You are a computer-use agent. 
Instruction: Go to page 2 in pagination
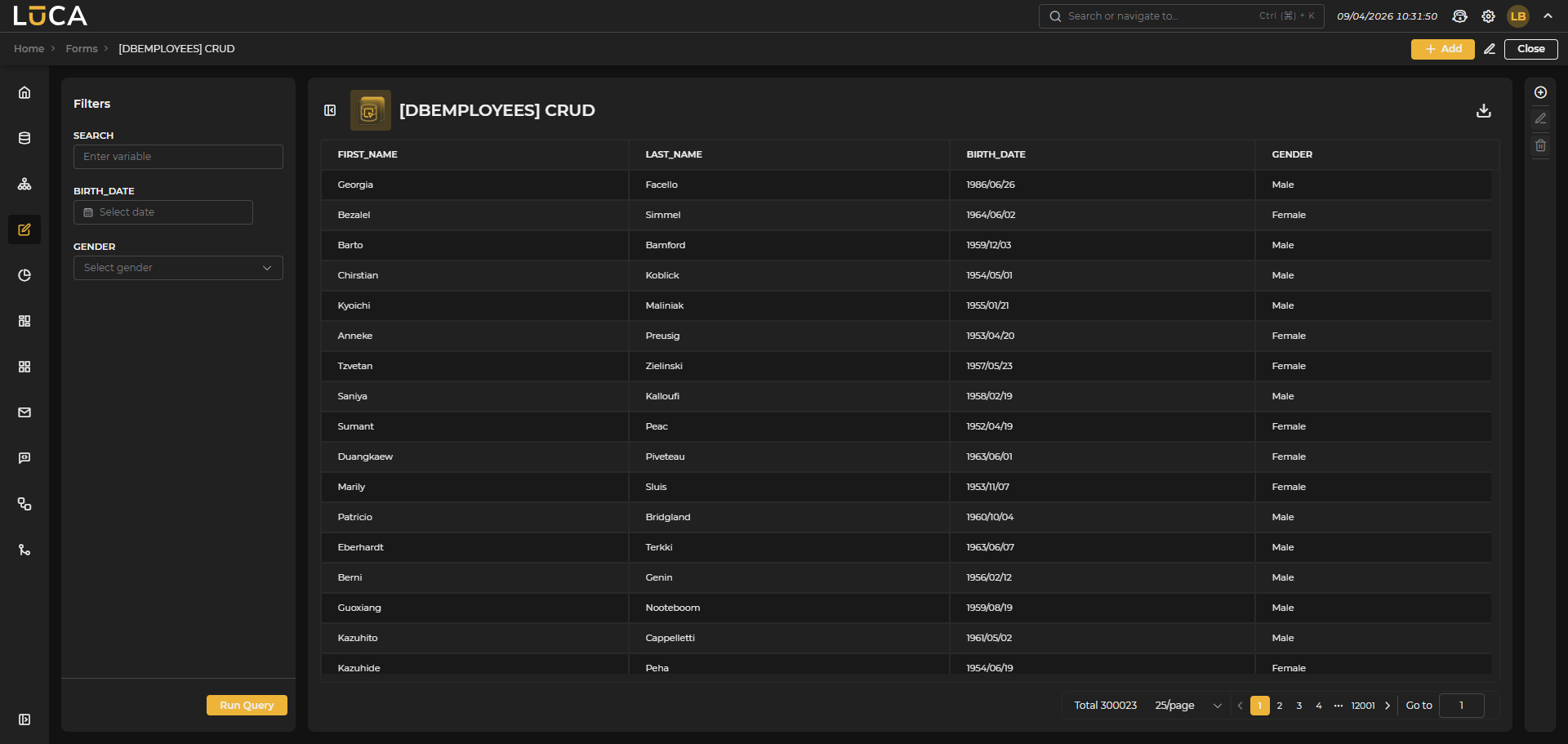(x=1280, y=706)
